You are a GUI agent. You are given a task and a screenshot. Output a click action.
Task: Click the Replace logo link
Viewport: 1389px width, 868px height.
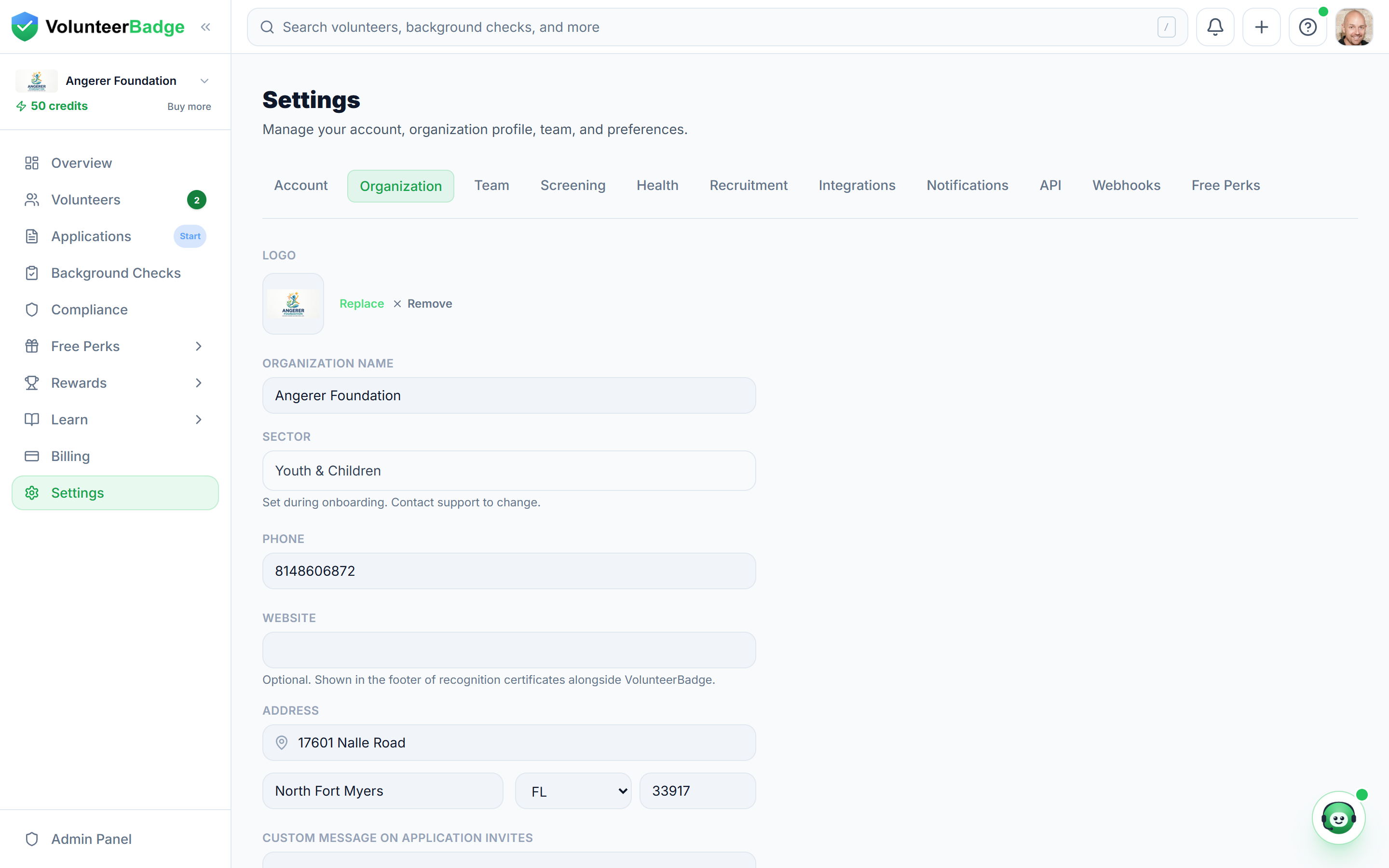pyautogui.click(x=362, y=304)
